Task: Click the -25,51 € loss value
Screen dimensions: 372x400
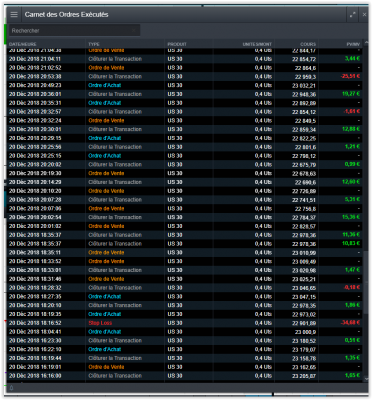Action: tap(350, 76)
